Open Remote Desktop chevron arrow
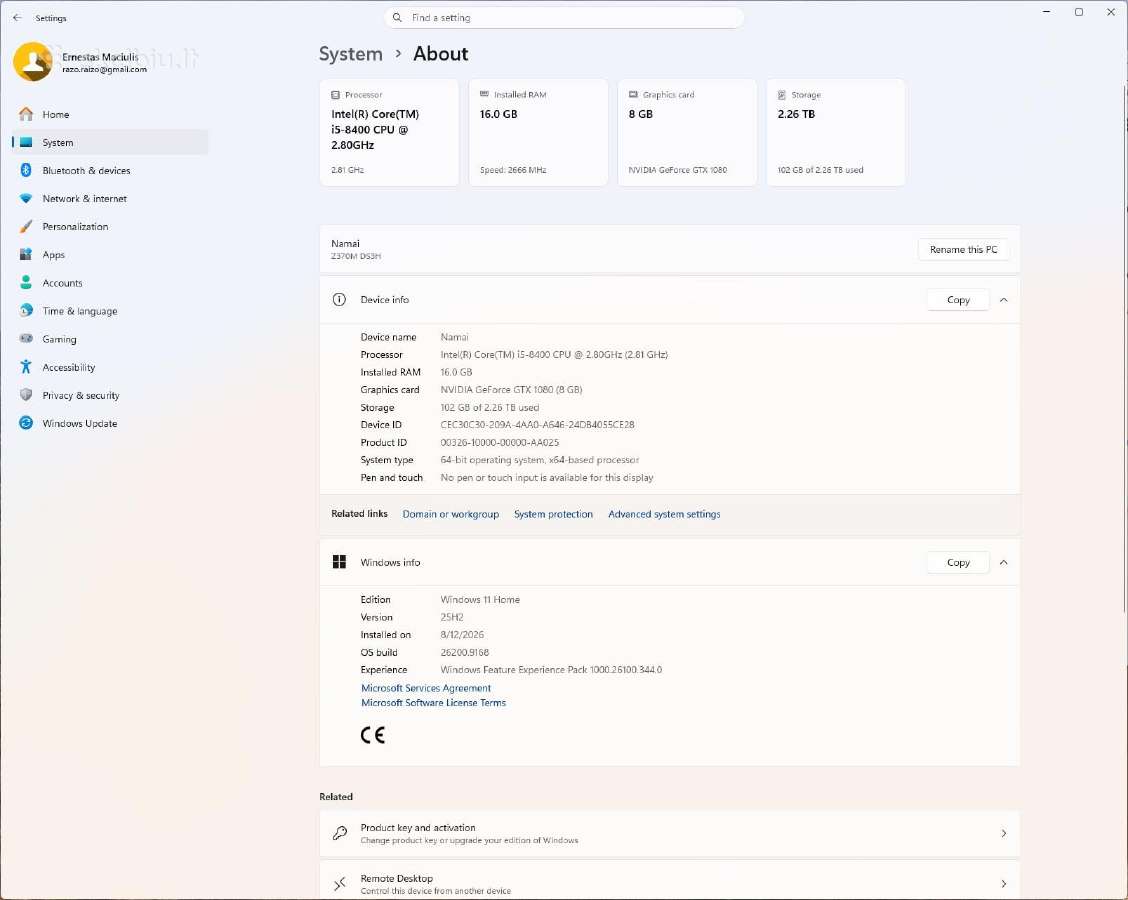Image resolution: width=1128 pixels, height=900 pixels. click(1004, 883)
